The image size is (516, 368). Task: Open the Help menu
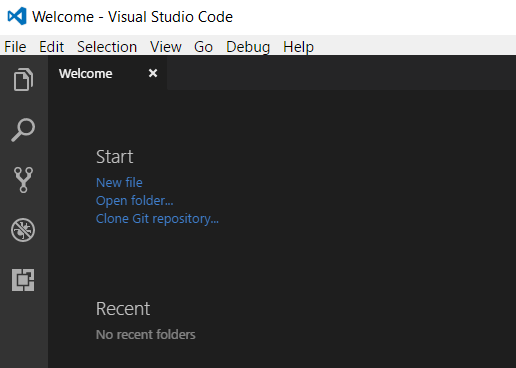coord(298,47)
